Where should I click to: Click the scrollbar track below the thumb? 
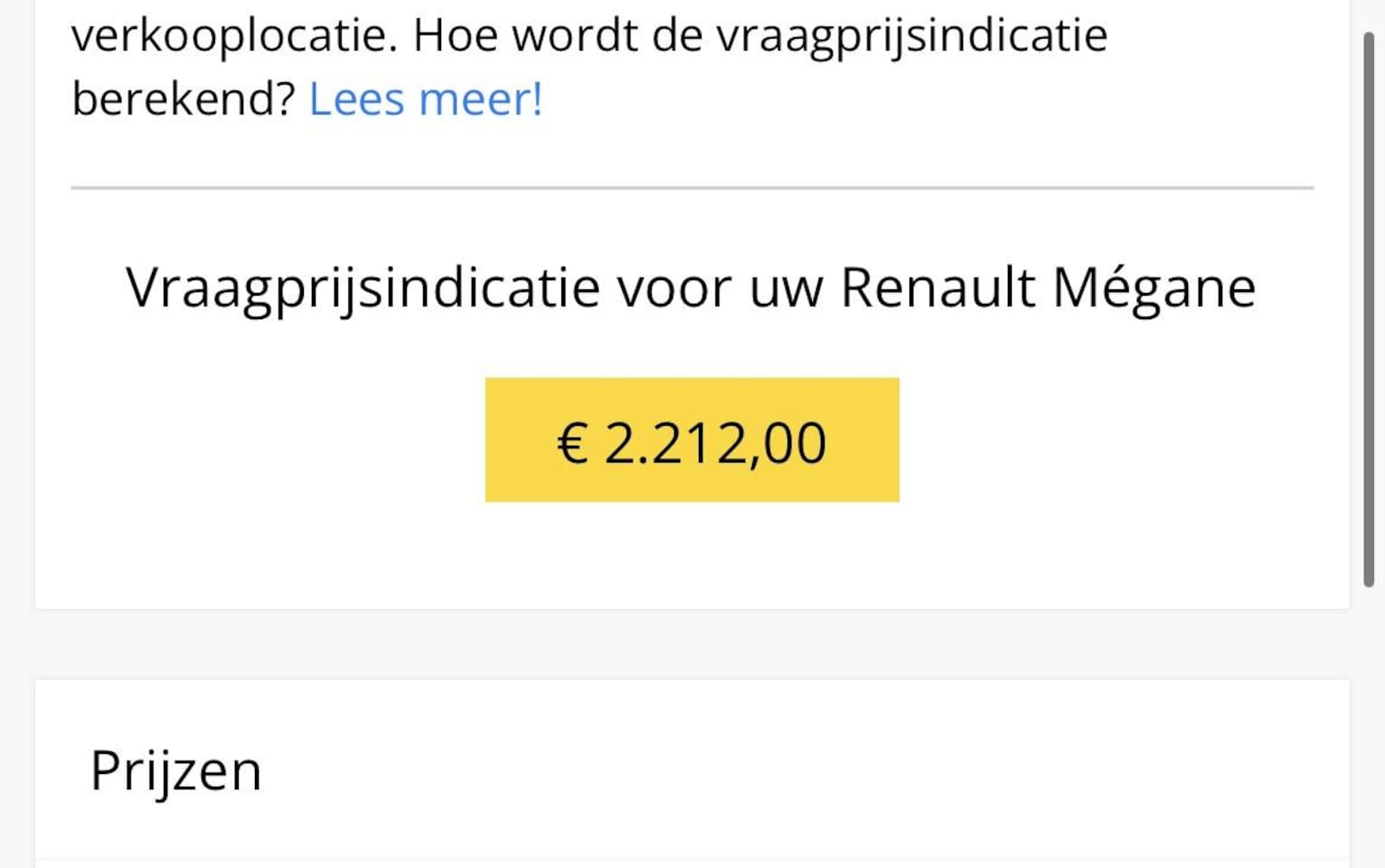click(x=1369, y=723)
